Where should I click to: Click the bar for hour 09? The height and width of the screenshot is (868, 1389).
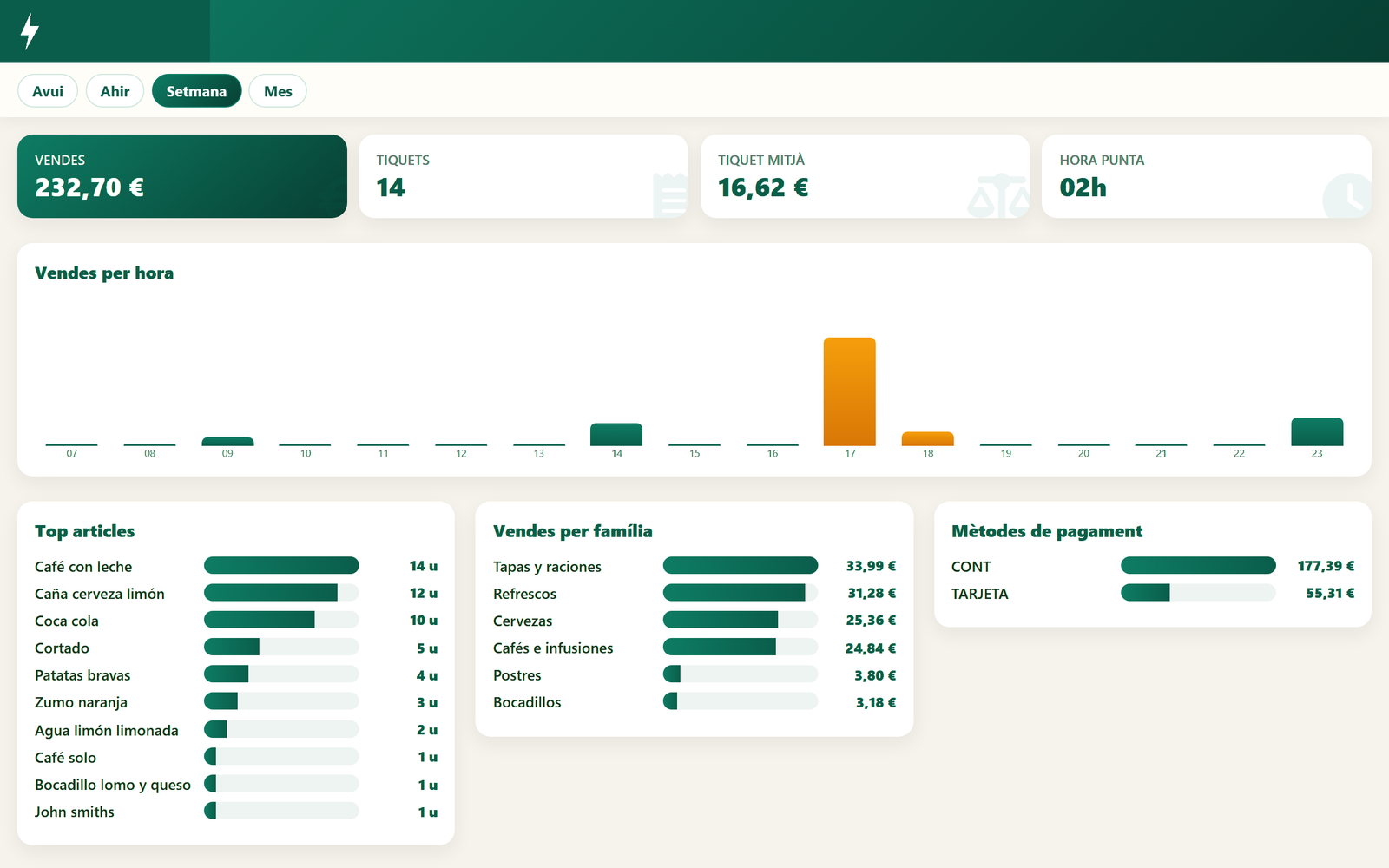click(x=227, y=442)
